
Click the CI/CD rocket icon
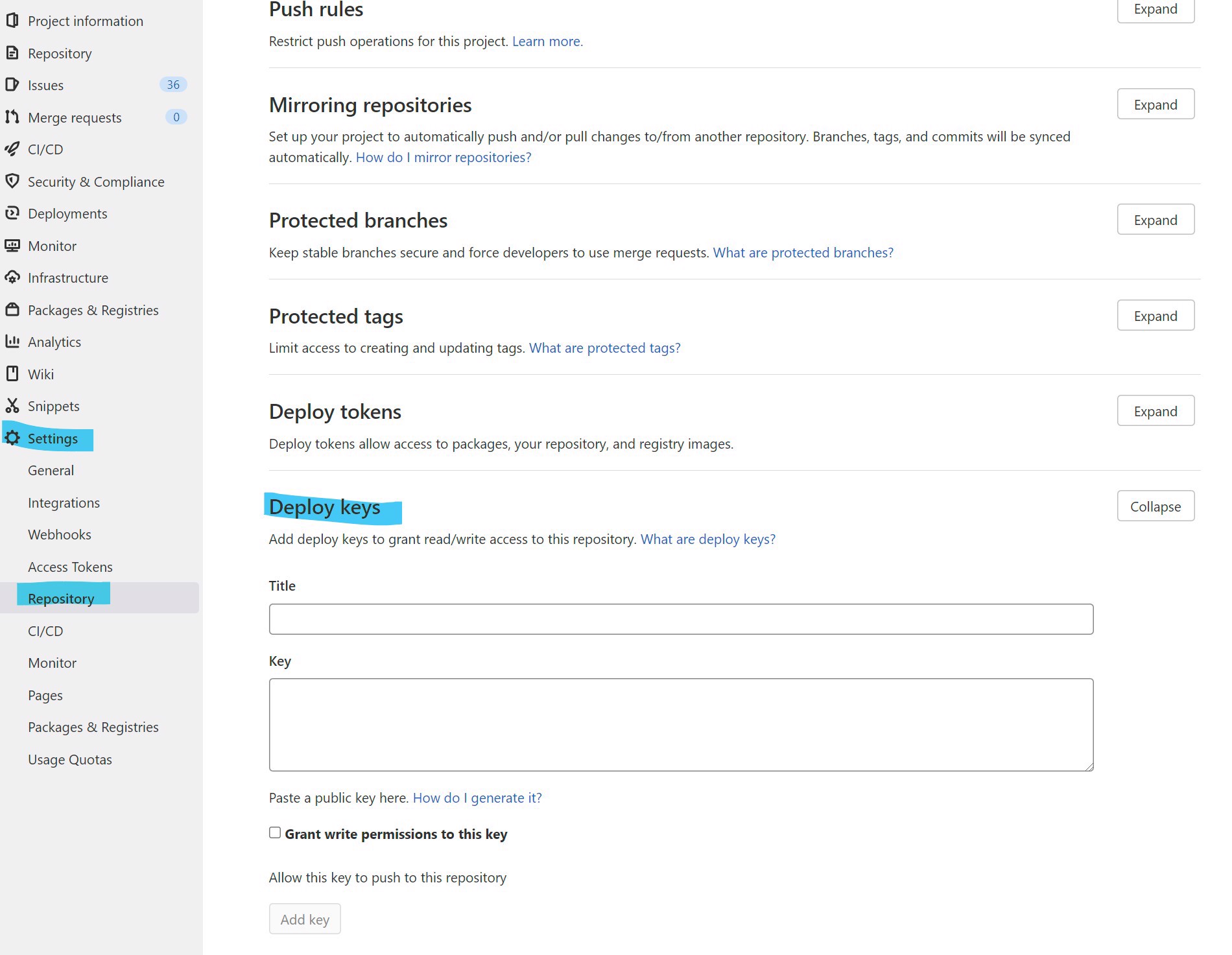click(x=12, y=149)
